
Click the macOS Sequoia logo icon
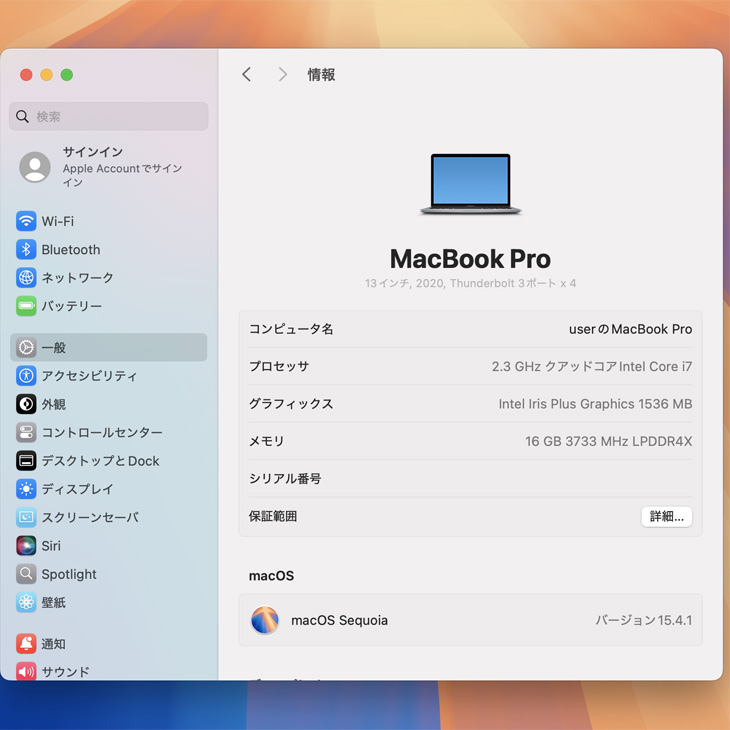265,620
